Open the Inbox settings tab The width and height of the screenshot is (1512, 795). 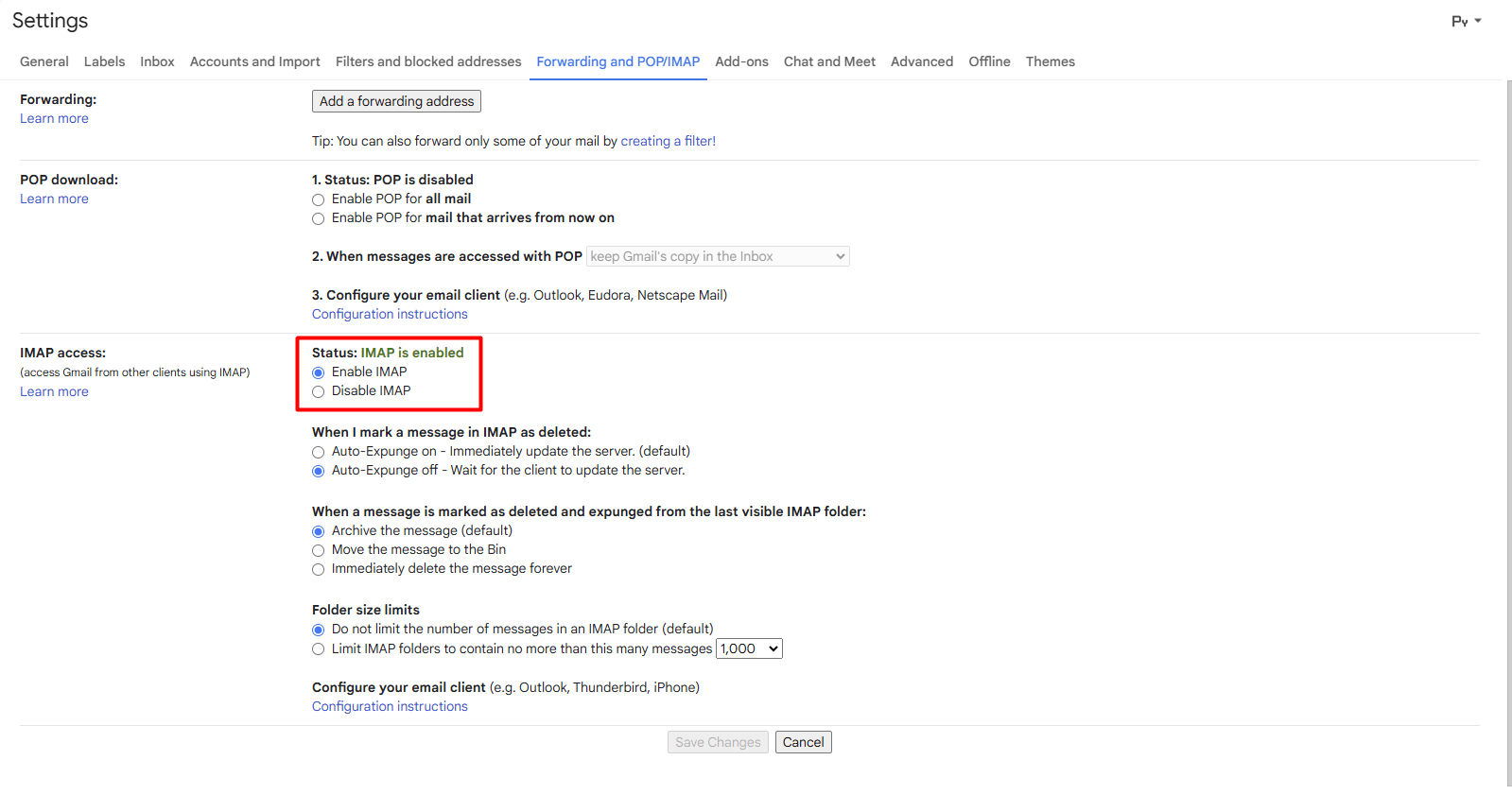click(x=157, y=61)
